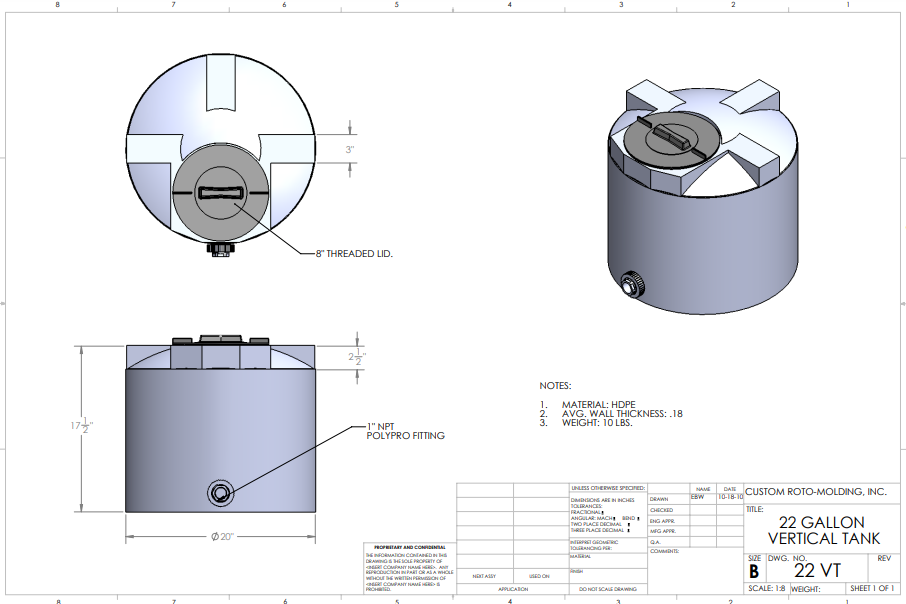Screen dimensions: 906x604
Task: Click the round fitting on the front view
Action: click(221, 493)
